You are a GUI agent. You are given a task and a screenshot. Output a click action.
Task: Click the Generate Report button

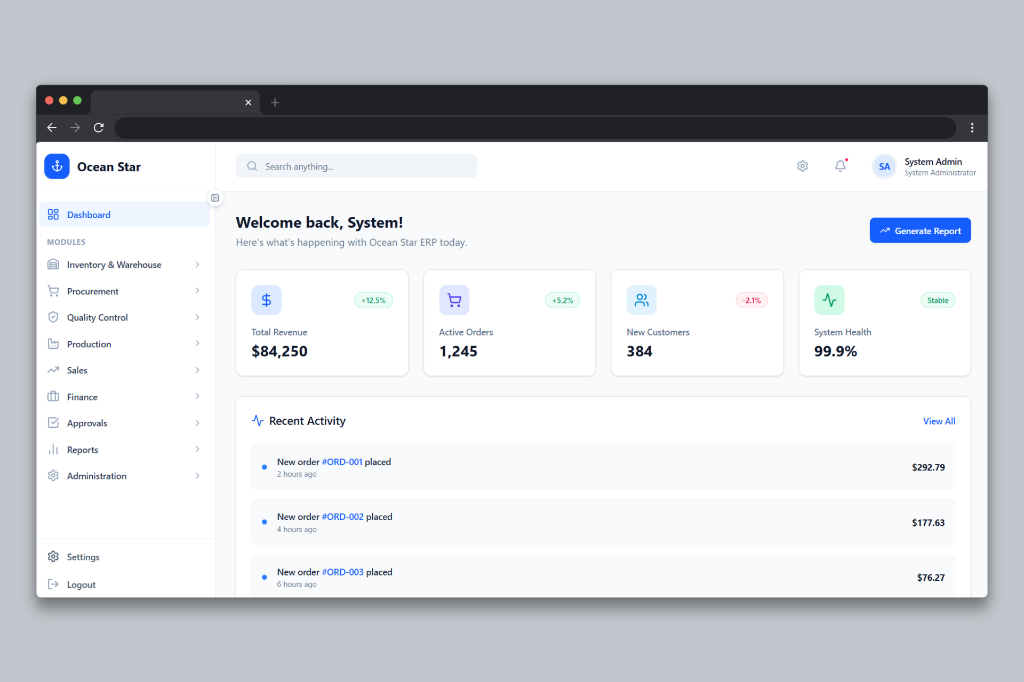point(920,230)
